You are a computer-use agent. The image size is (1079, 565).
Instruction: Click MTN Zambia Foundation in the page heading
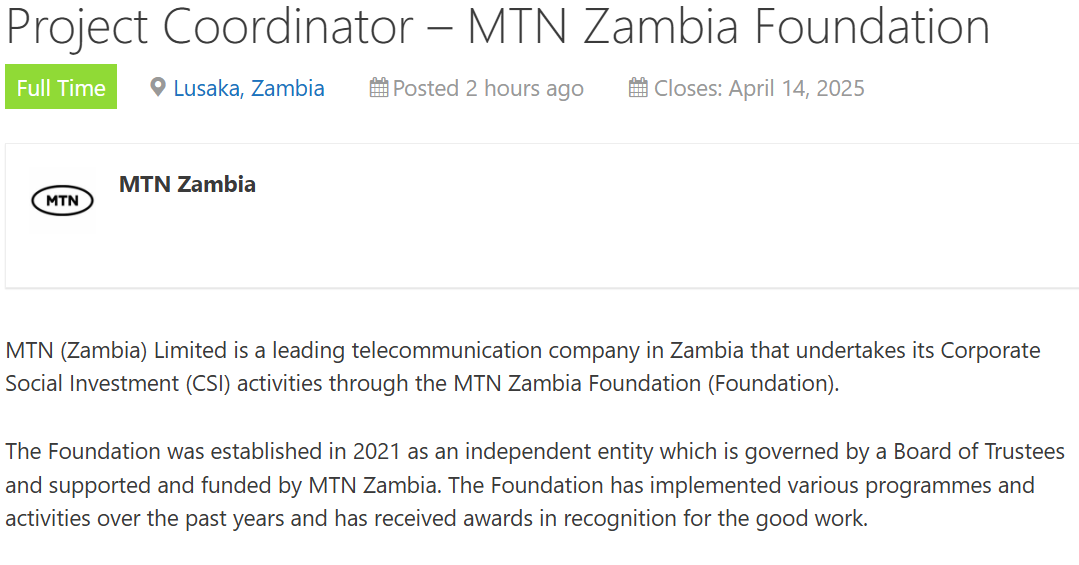(728, 26)
